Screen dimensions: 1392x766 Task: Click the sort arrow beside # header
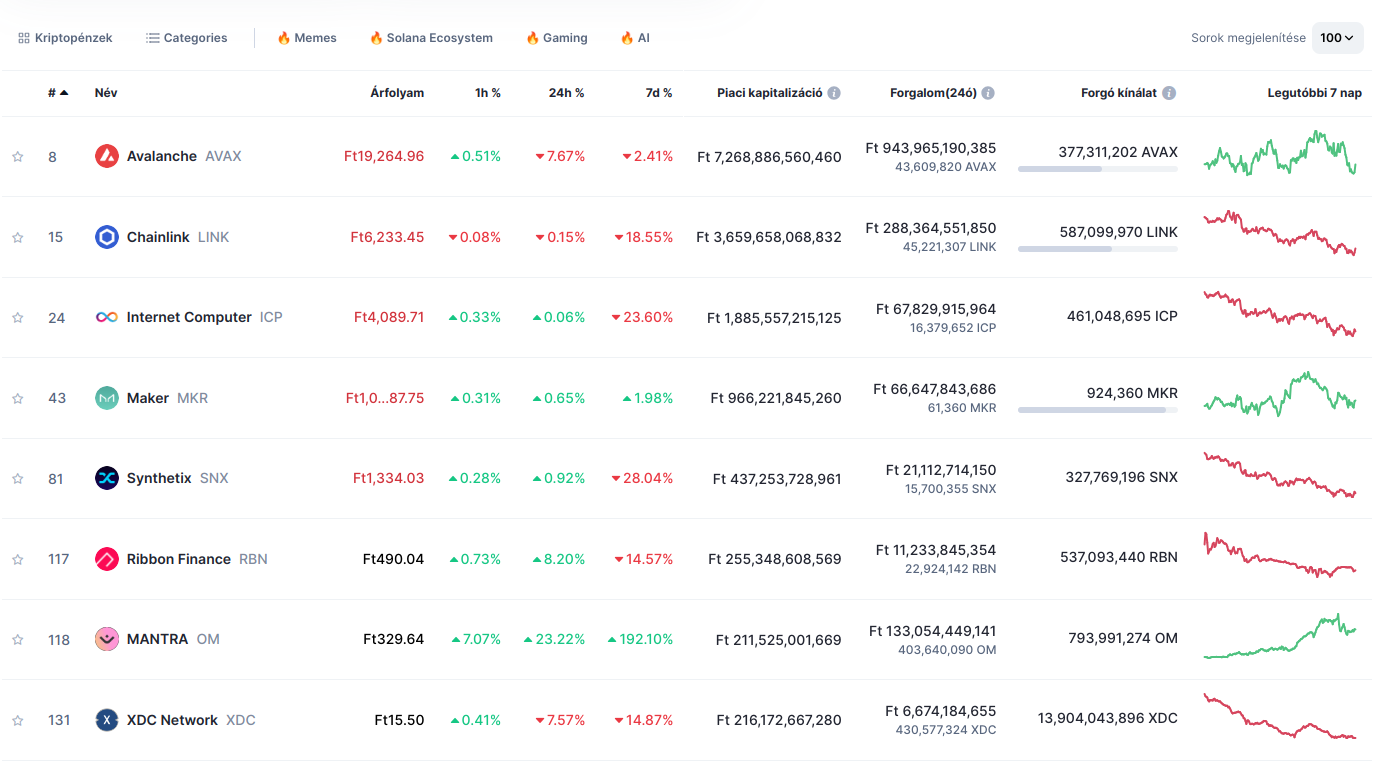[64, 93]
